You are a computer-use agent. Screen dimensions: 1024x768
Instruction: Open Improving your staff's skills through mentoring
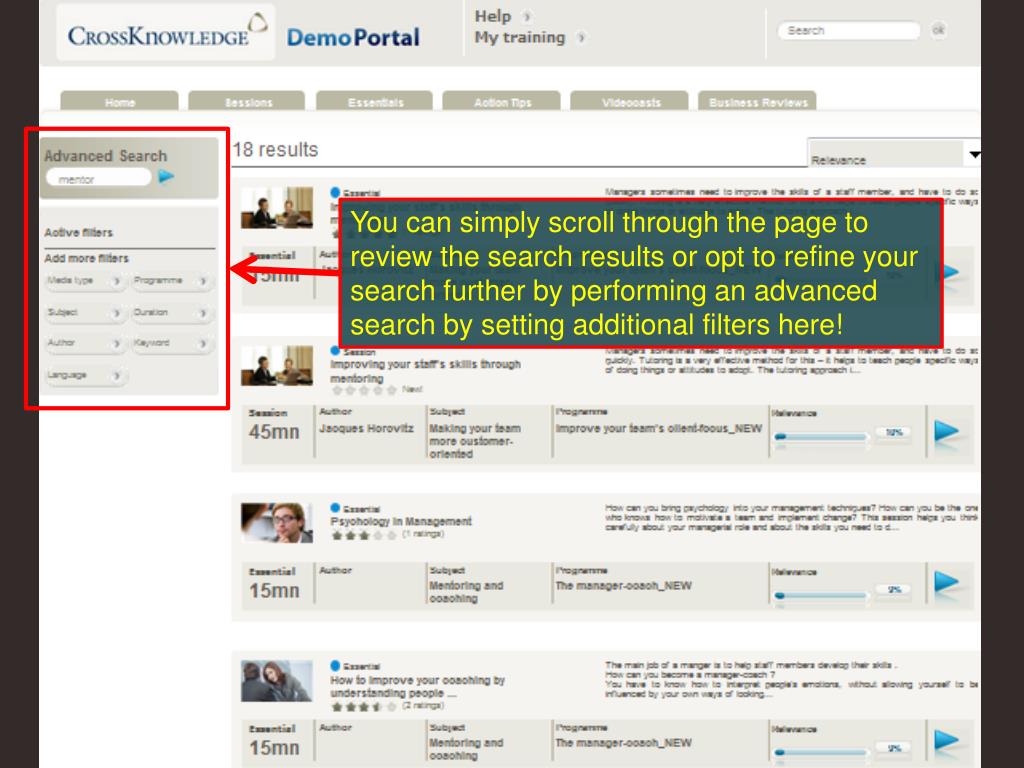coord(425,371)
